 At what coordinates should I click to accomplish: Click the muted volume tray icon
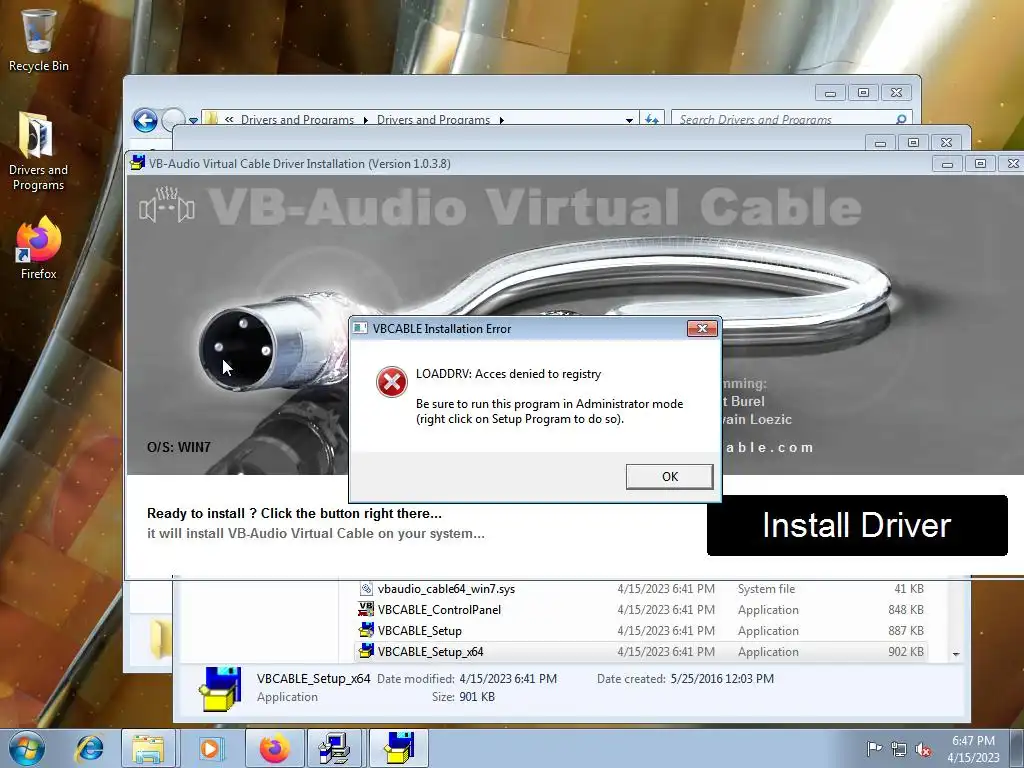click(x=923, y=749)
